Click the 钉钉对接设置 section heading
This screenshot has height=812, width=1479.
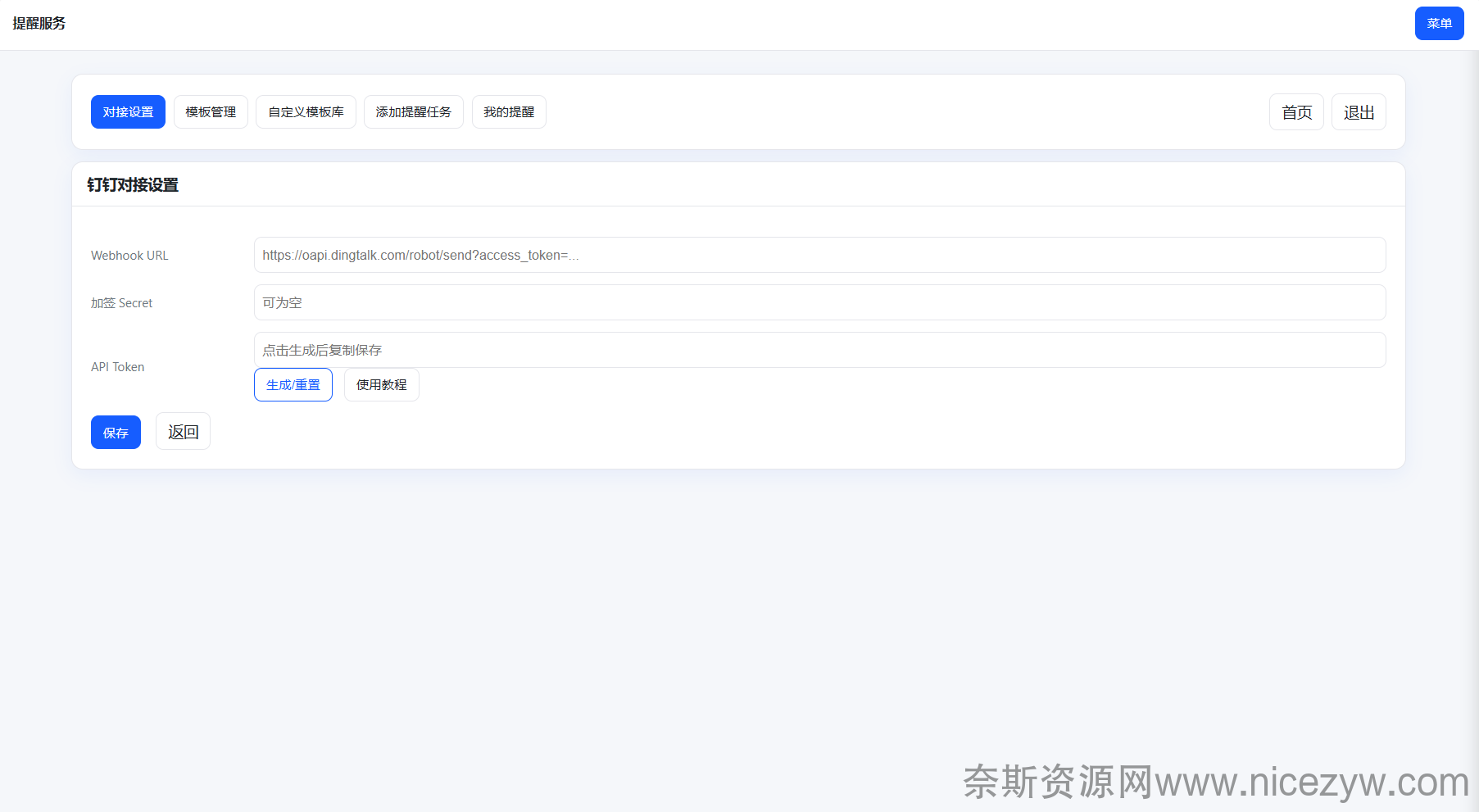pos(133,185)
